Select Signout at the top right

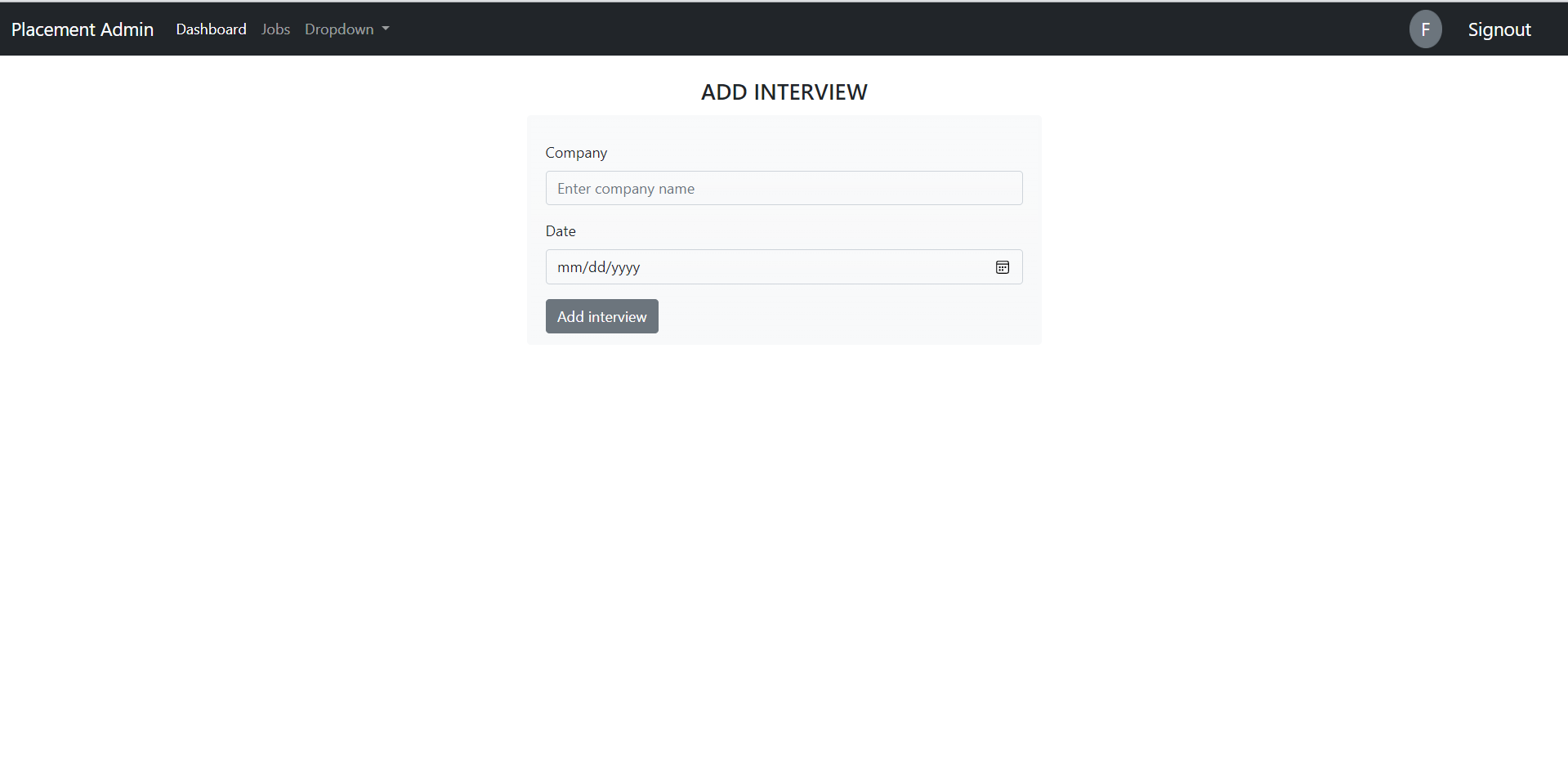point(1499,29)
